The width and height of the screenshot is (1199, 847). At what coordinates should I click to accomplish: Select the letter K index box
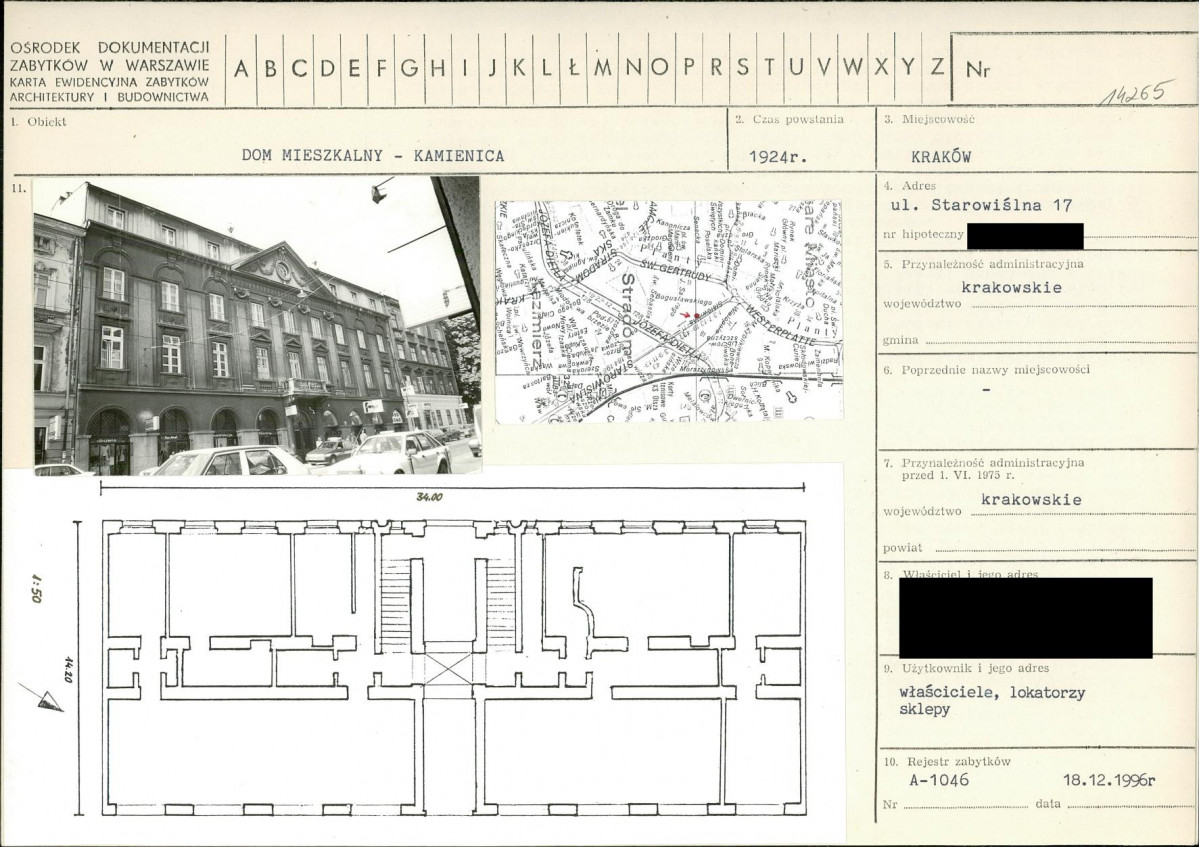pyautogui.click(x=519, y=69)
